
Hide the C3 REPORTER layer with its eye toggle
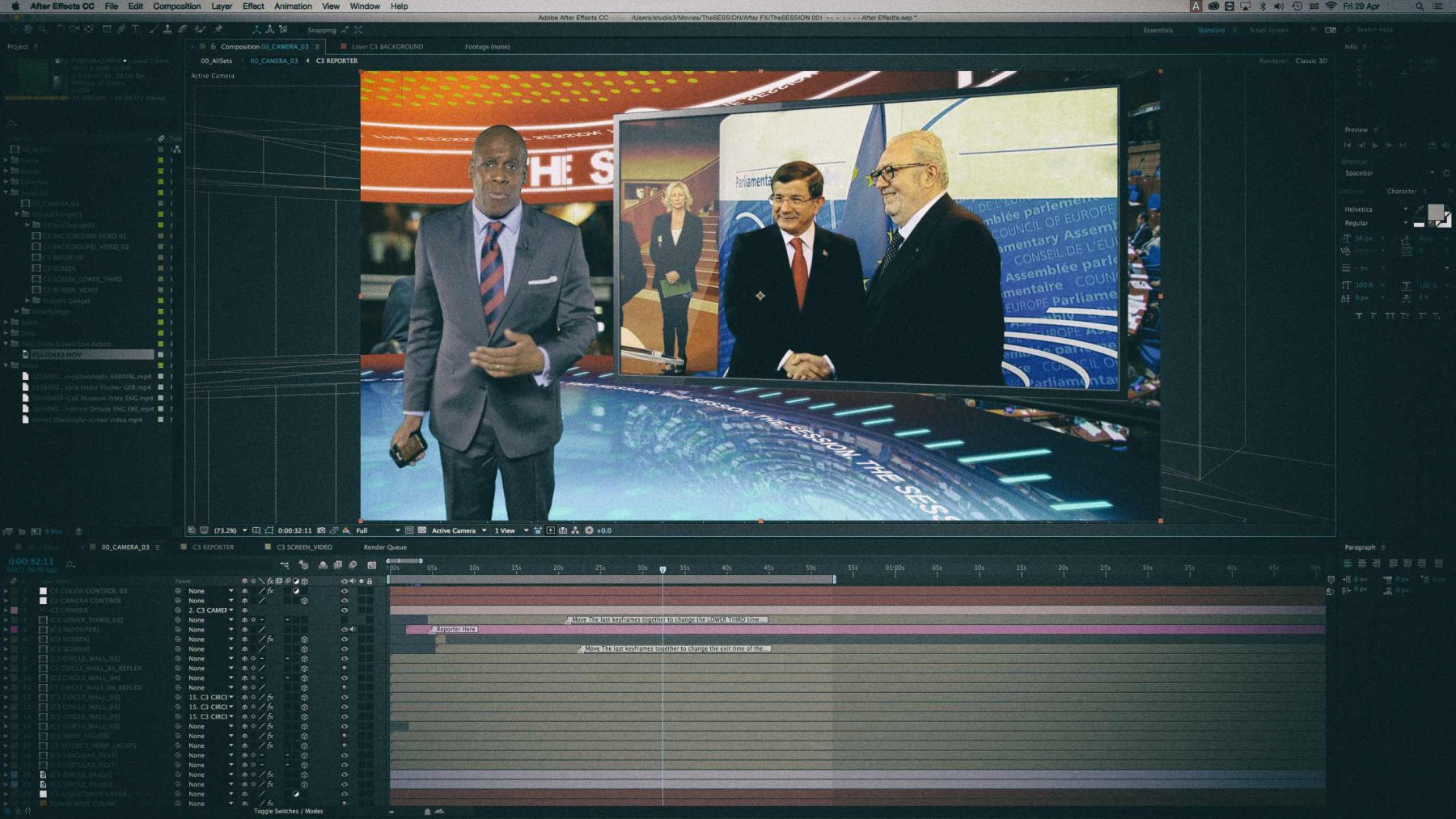point(345,629)
